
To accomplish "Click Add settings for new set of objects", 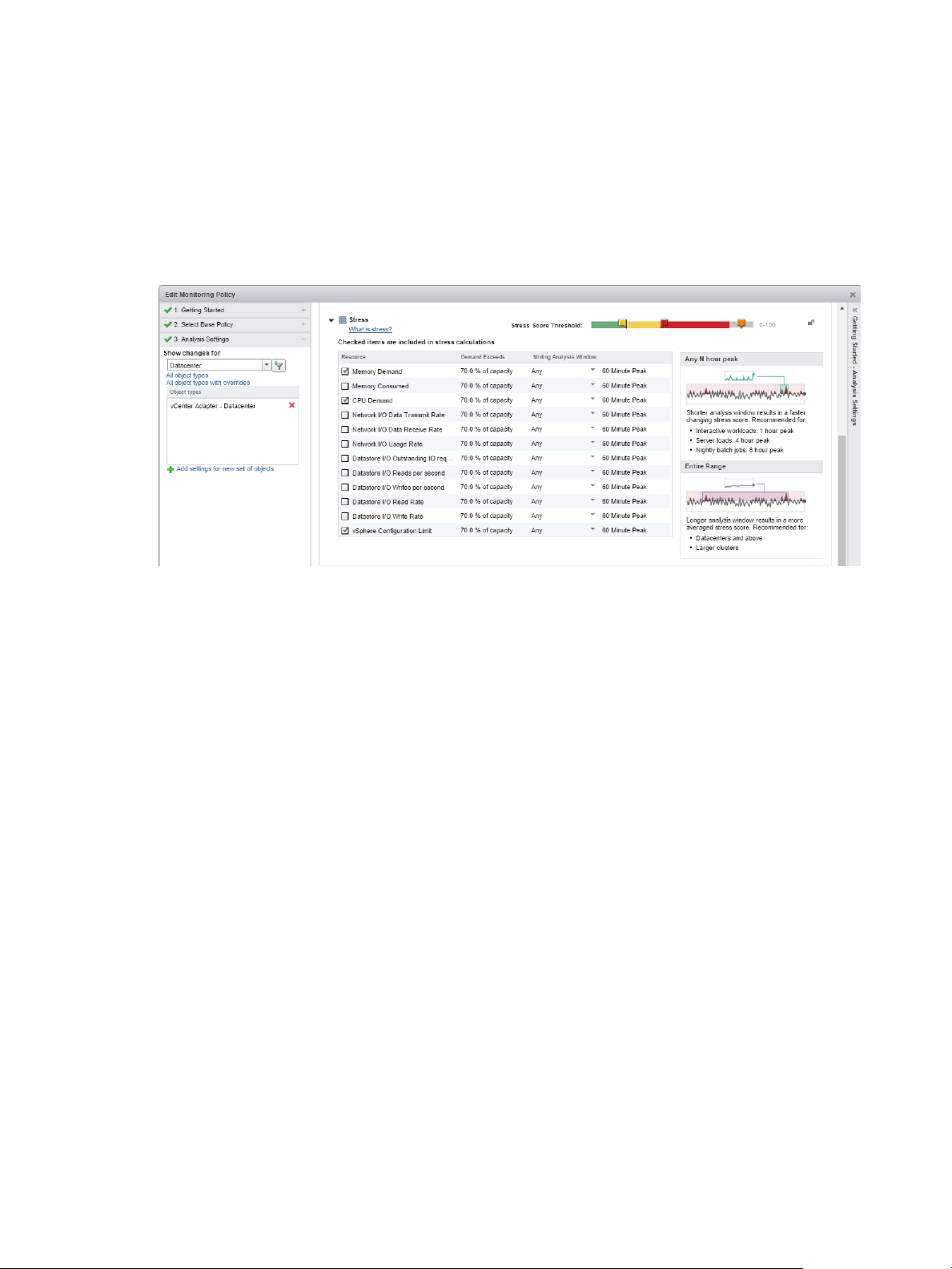I will tap(225, 469).
